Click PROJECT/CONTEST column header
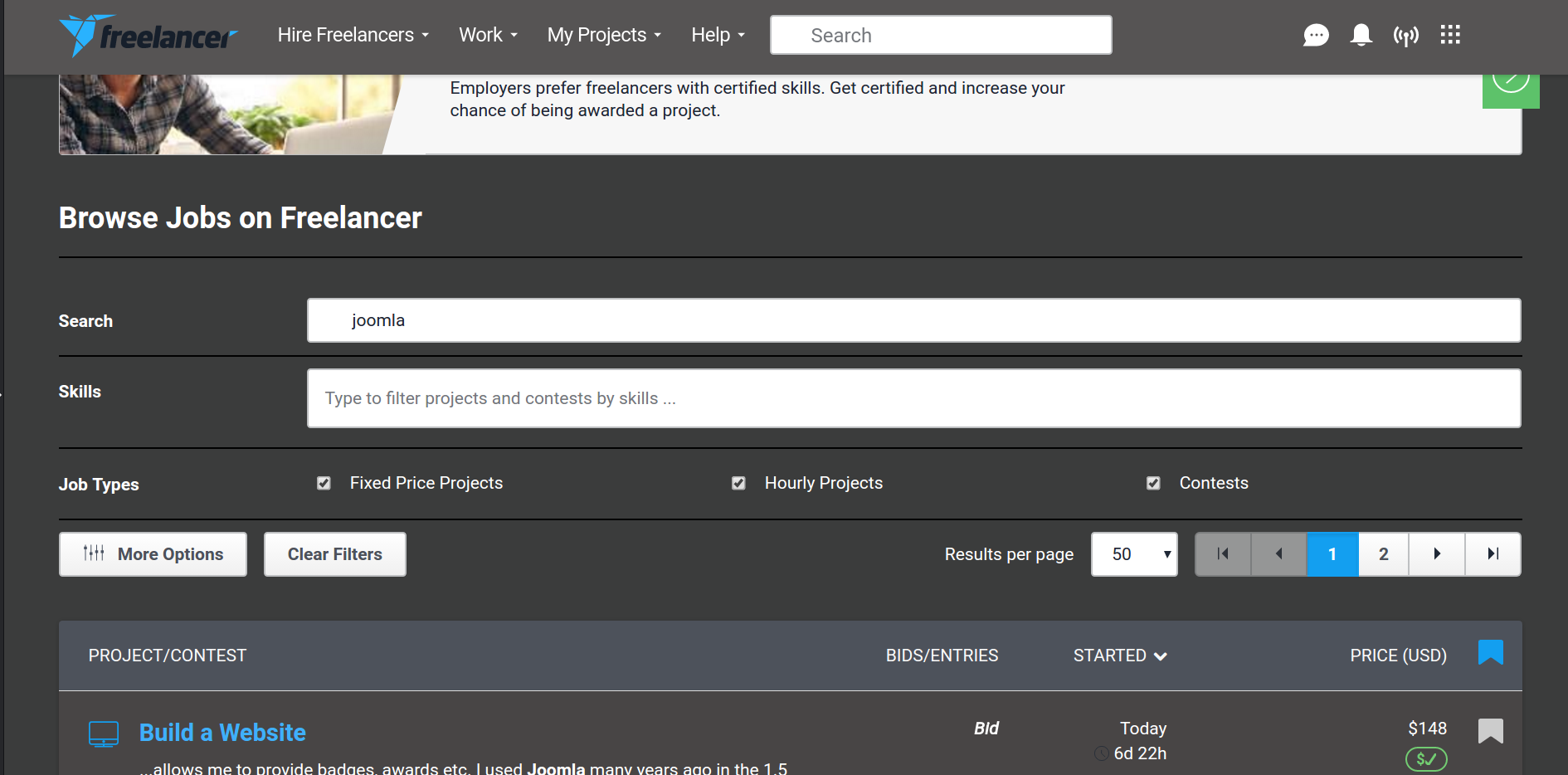The image size is (1568, 775). pyautogui.click(x=168, y=656)
